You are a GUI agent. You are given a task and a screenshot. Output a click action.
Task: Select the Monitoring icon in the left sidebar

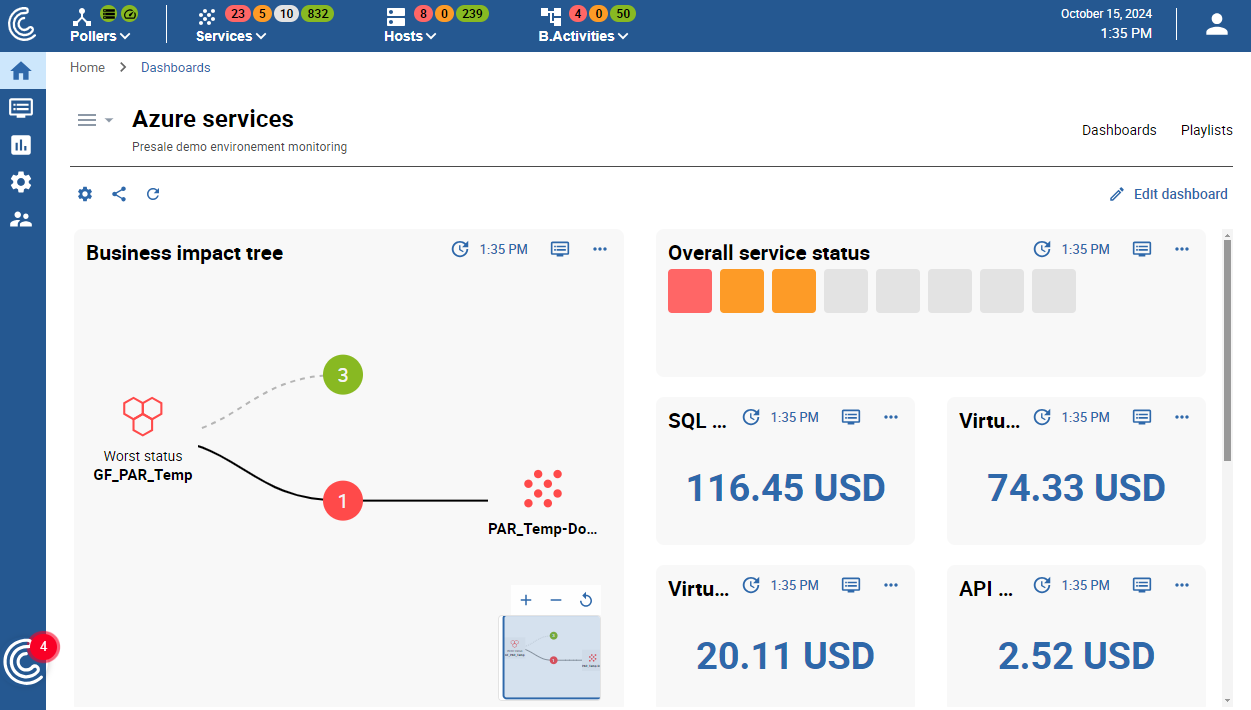pos(22,107)
